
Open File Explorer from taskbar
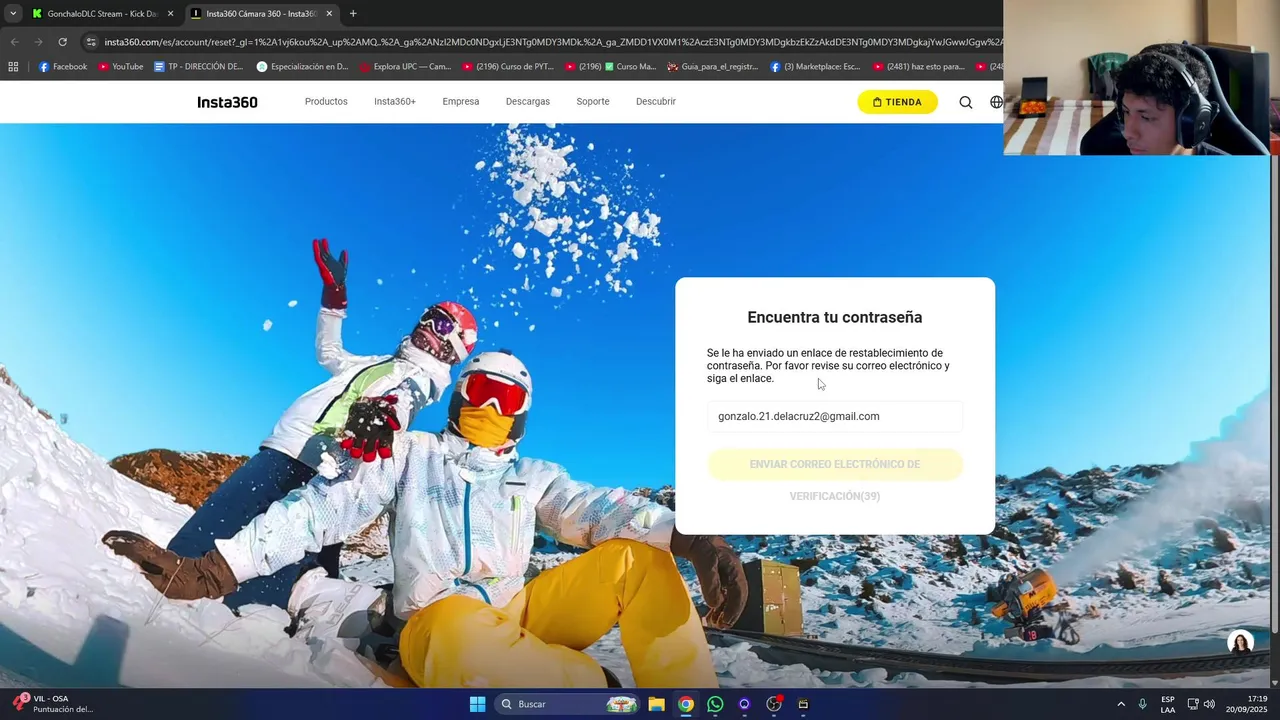pyautogui.click(x=656, y=704)
